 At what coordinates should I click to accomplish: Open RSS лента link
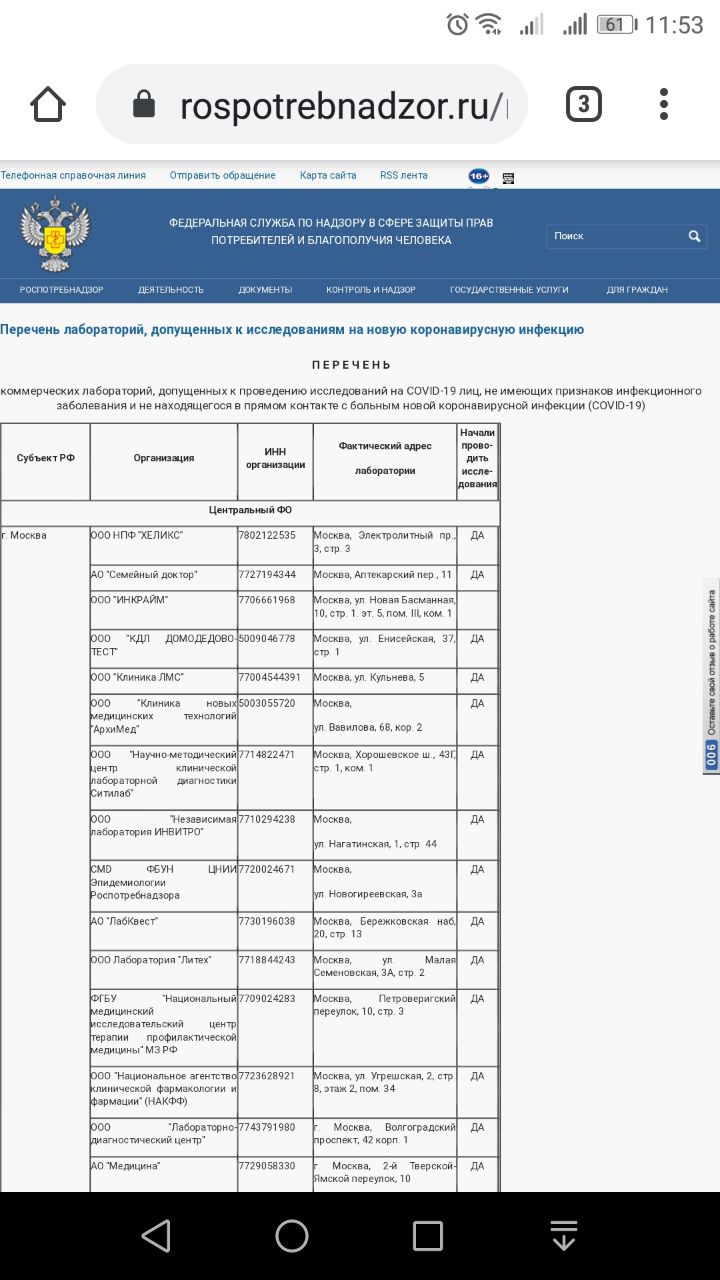pyautogui.click(x=404, y=175)
